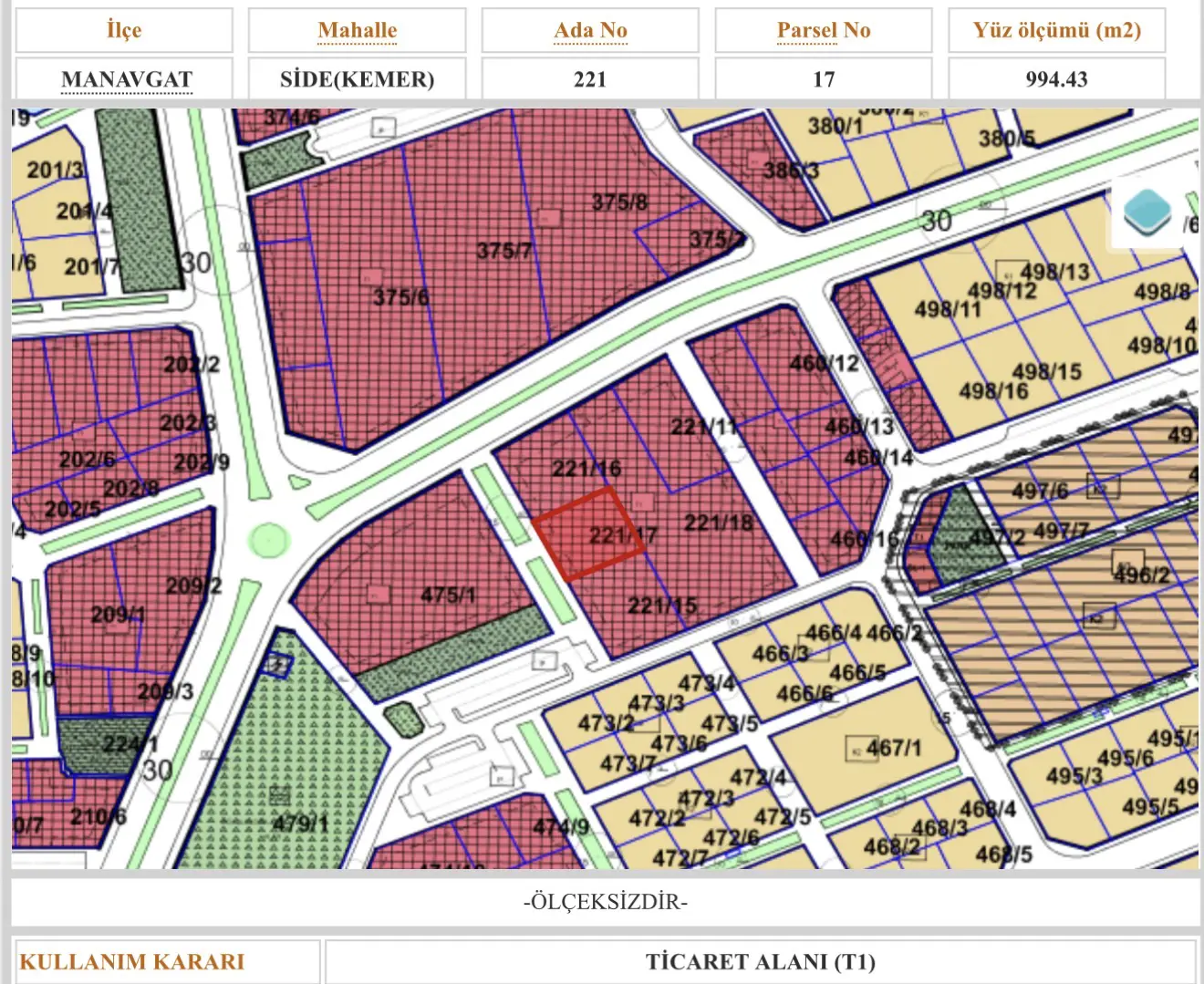Image resolution: width=1204 pixels, height=984 pixels.
Task: Click the KULLANIM KARARI label
Action: click(x=132, y=962)
